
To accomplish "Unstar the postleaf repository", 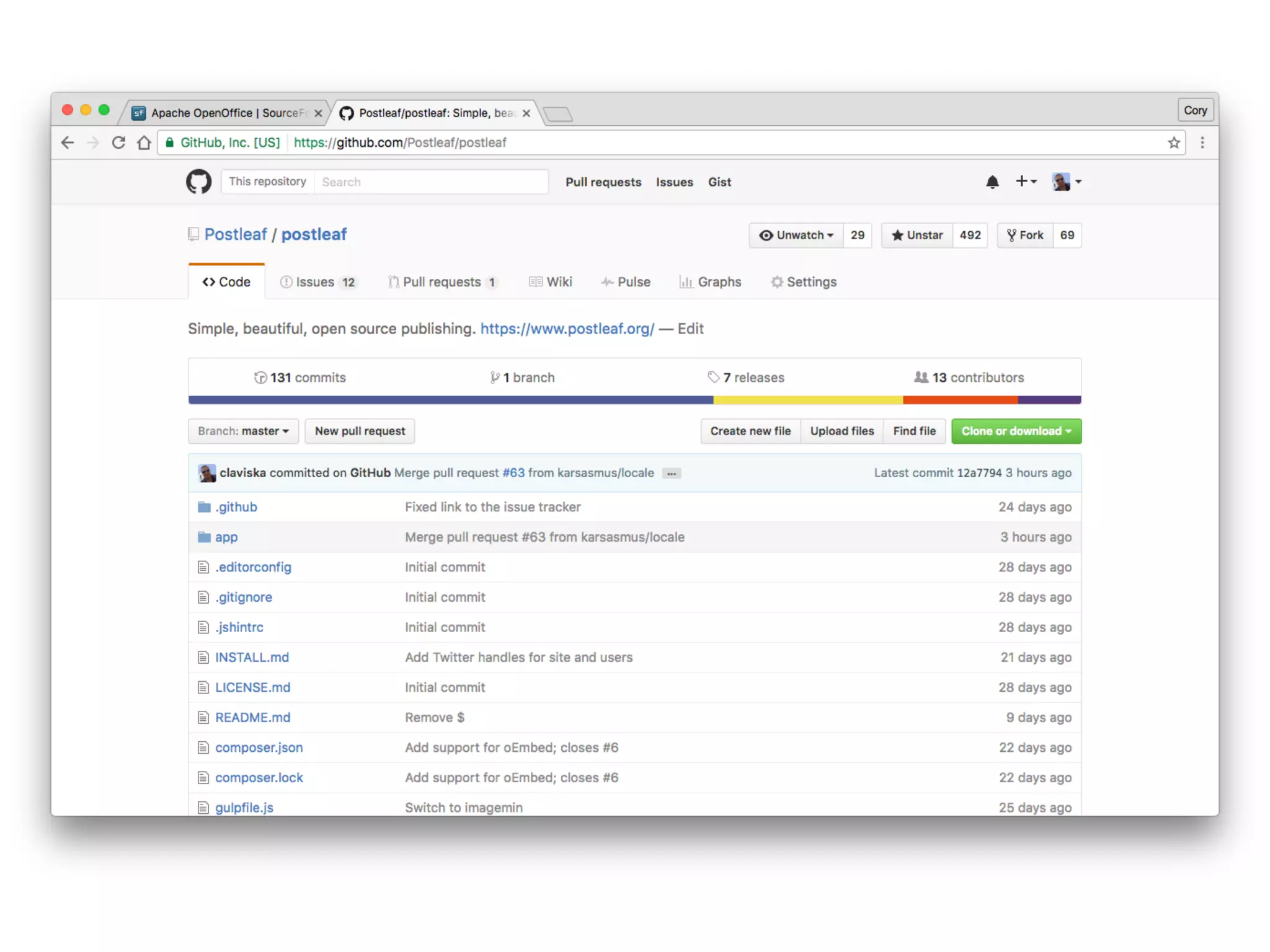I will click(x=917, y=236).
